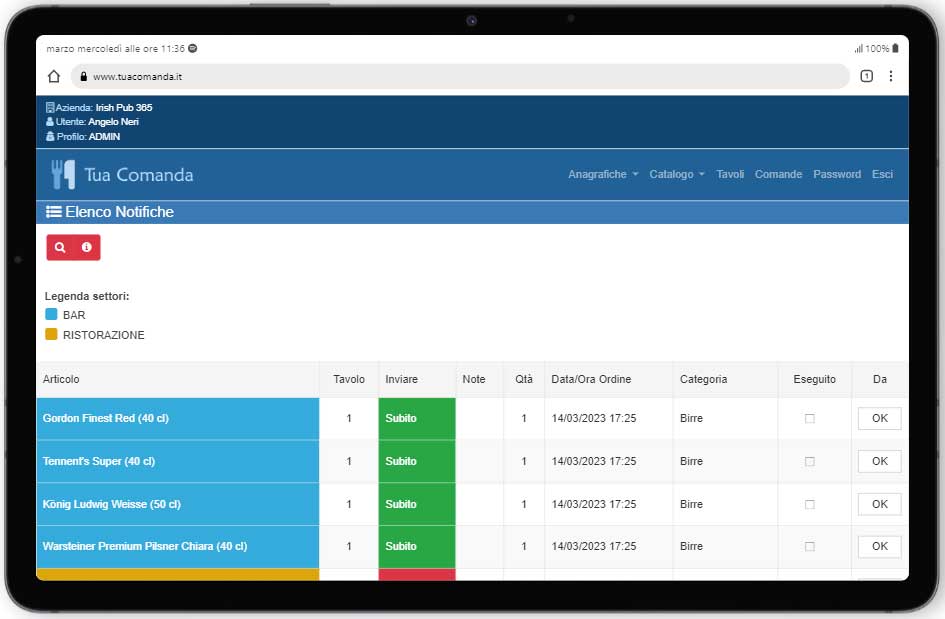Click the Irish Pub 365 company name
The height and width of the screenshot is (619, 945).
pos(124,108)
